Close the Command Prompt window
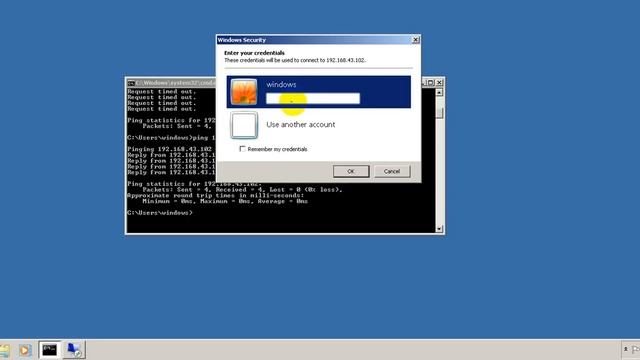The height and width of the screenshot is (360, 640). pyautogui.click(x=439, y=82)
